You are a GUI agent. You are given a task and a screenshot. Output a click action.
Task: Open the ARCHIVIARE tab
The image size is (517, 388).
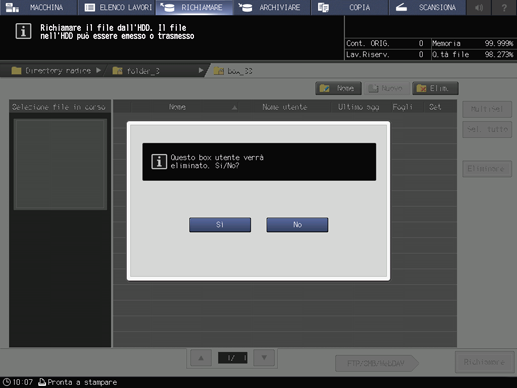coord(272,7)
